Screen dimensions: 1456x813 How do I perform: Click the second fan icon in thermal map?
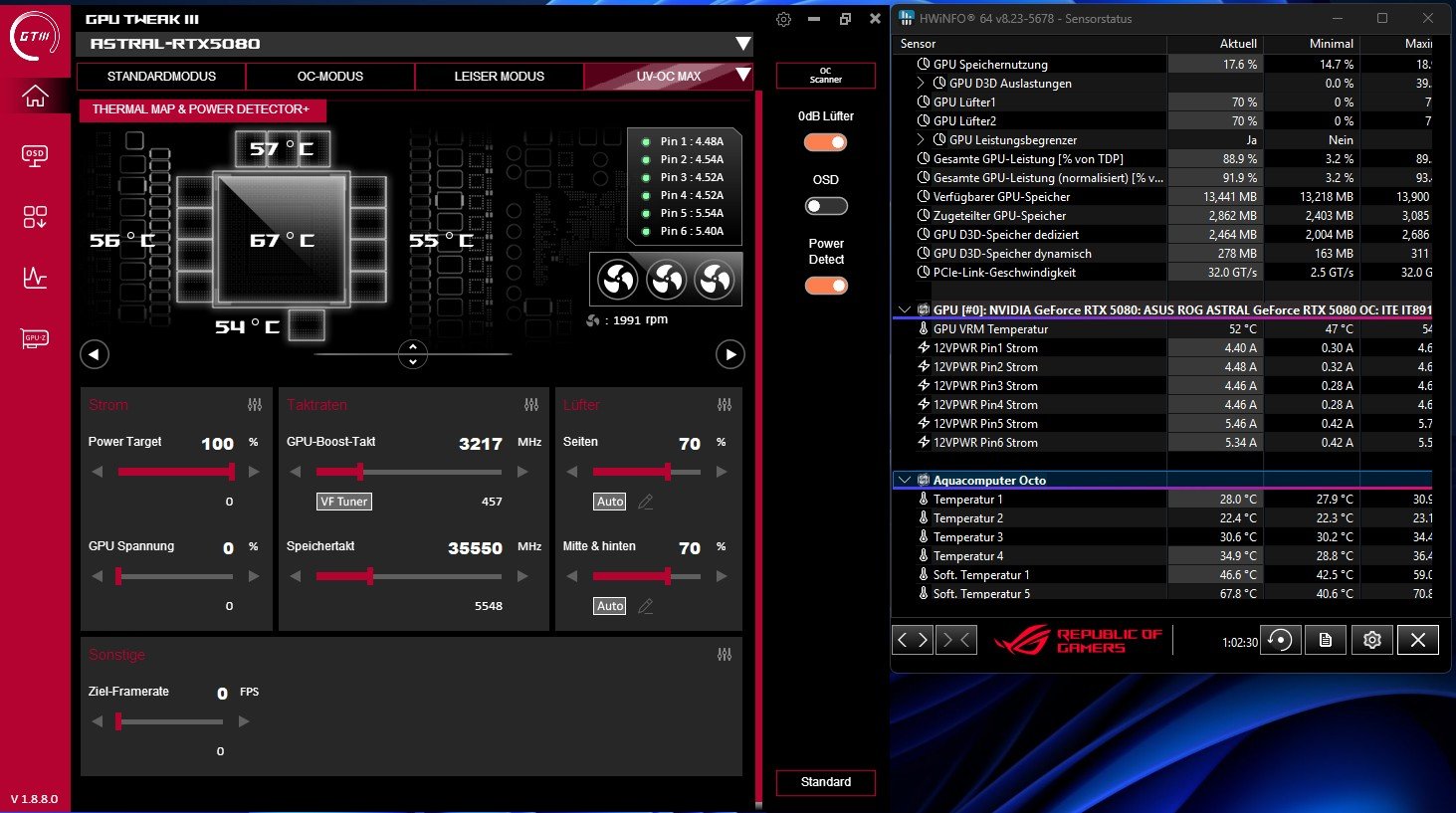(667, 281)
